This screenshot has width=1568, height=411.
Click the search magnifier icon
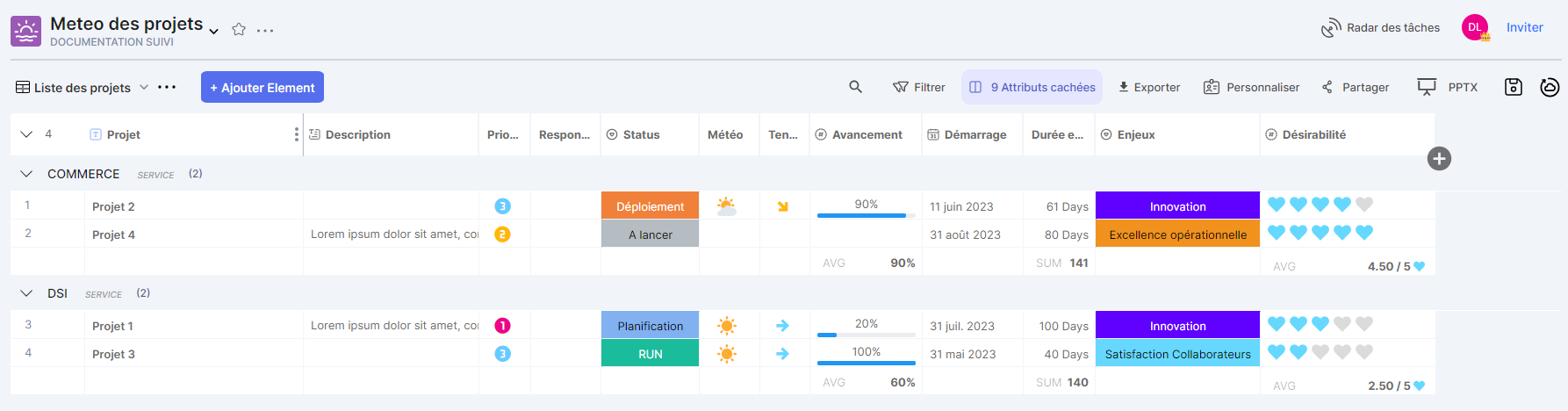[x=855, y=87]
